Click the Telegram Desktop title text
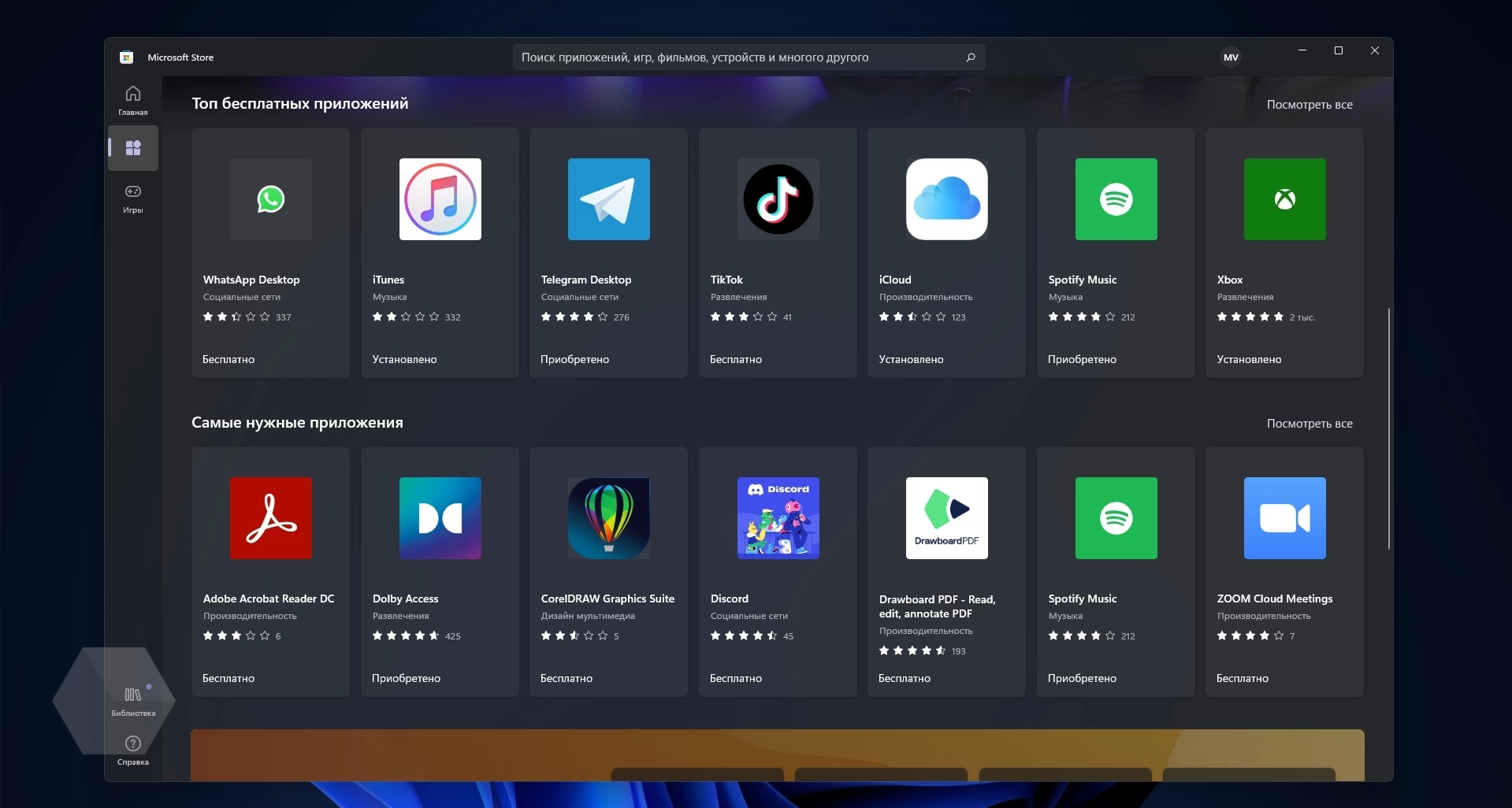The height and width of the screenshot is (808, 1512). coord(586,280)
